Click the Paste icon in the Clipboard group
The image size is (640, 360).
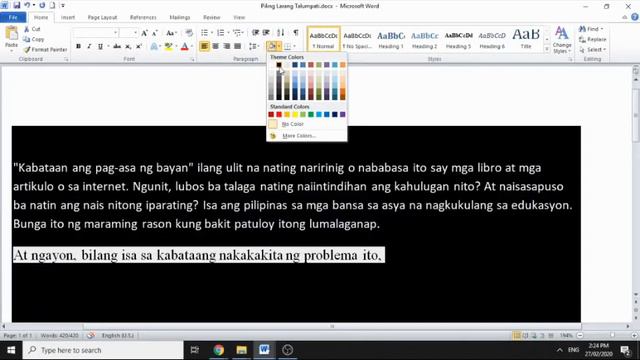point(11,33)
